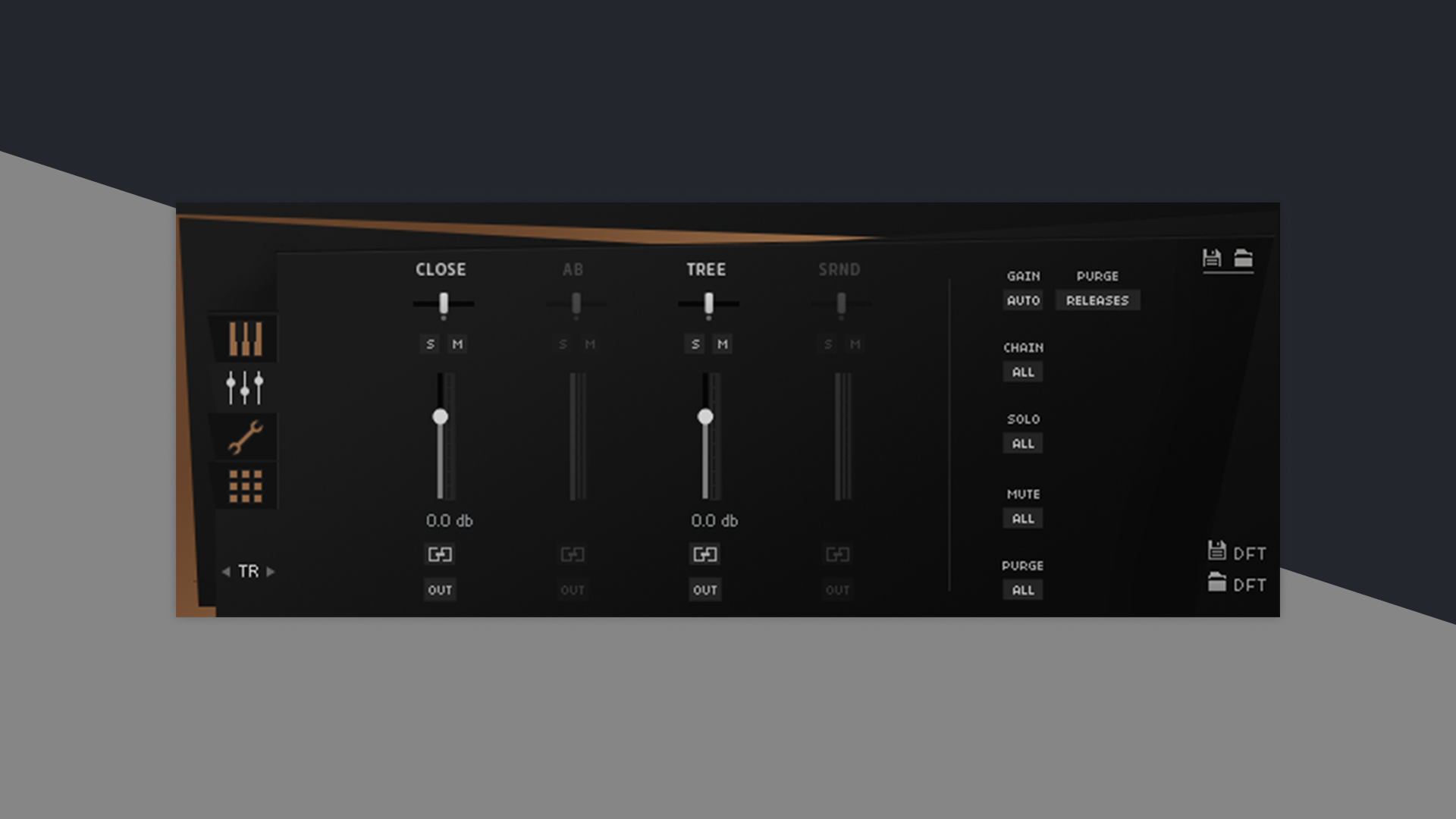The width and height of the screenshot is (1456, 819).
Task: Open the wrench settings page icon
Action: click(245, 438)
